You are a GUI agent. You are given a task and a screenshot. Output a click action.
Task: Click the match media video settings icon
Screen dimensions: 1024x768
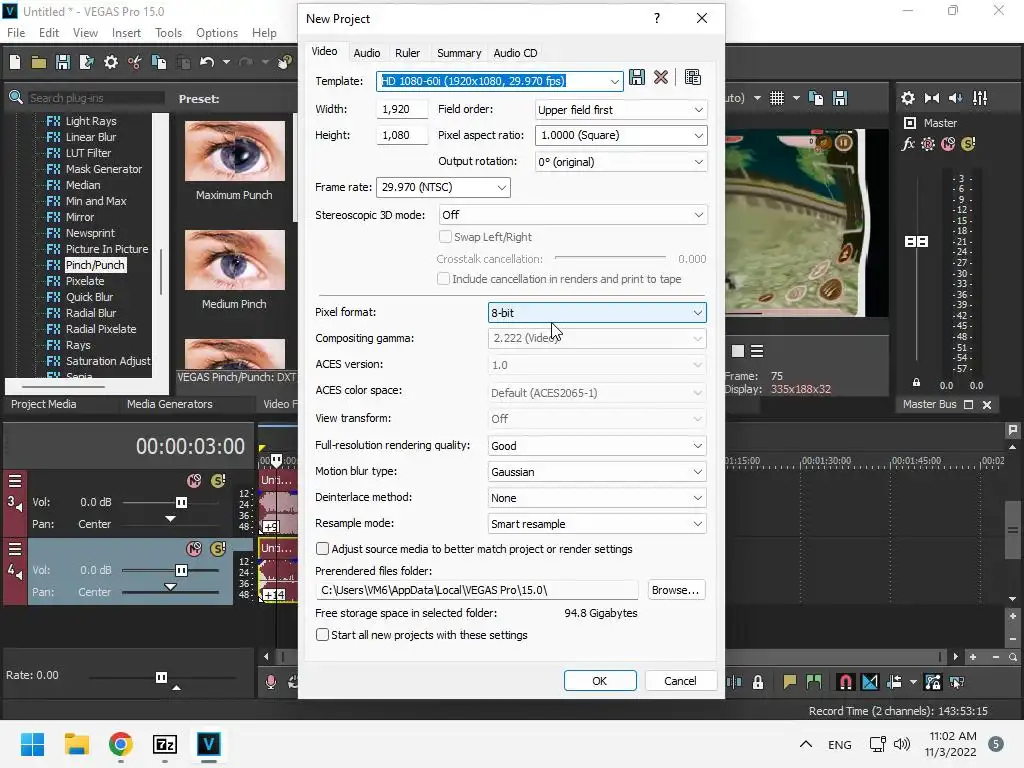[x=693, y=78]
